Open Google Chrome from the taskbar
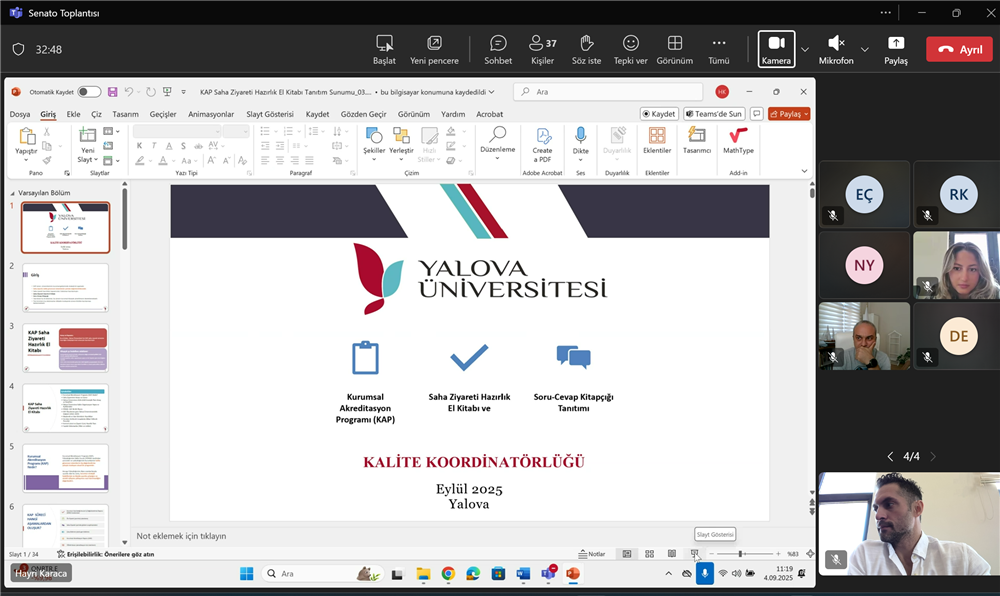 coord(448,574)
